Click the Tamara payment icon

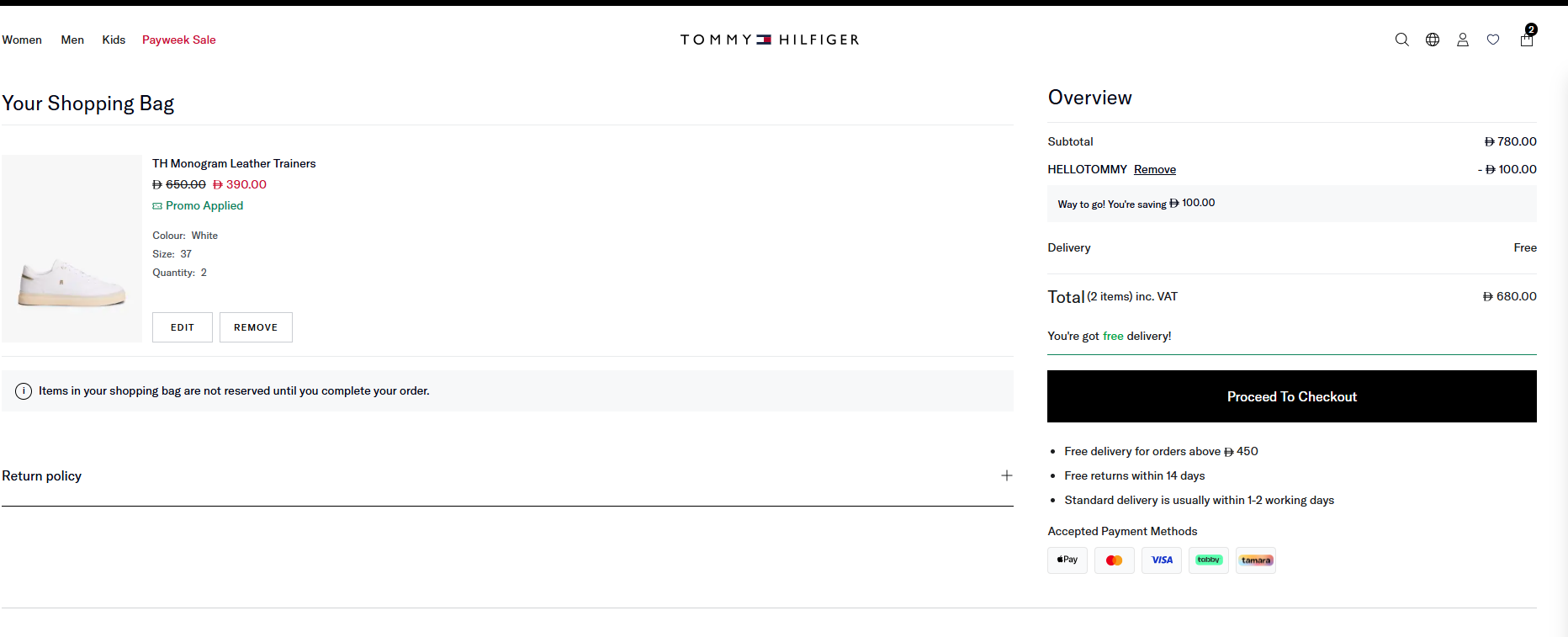click(x=1256, y=560)
